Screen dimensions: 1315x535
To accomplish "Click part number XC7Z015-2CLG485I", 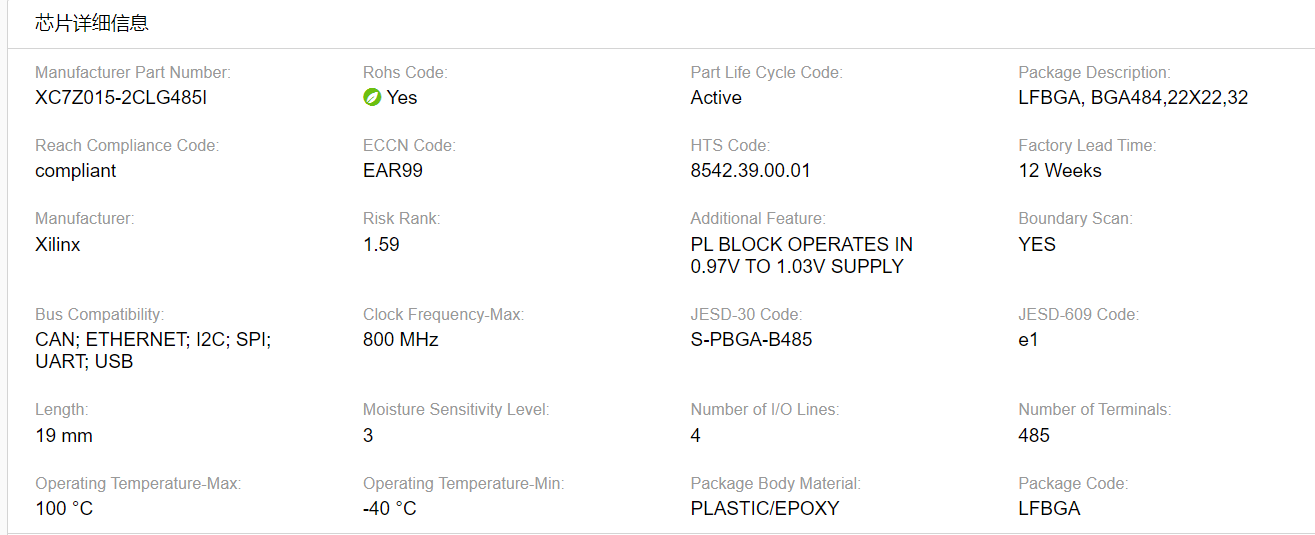I will [121, 97].
